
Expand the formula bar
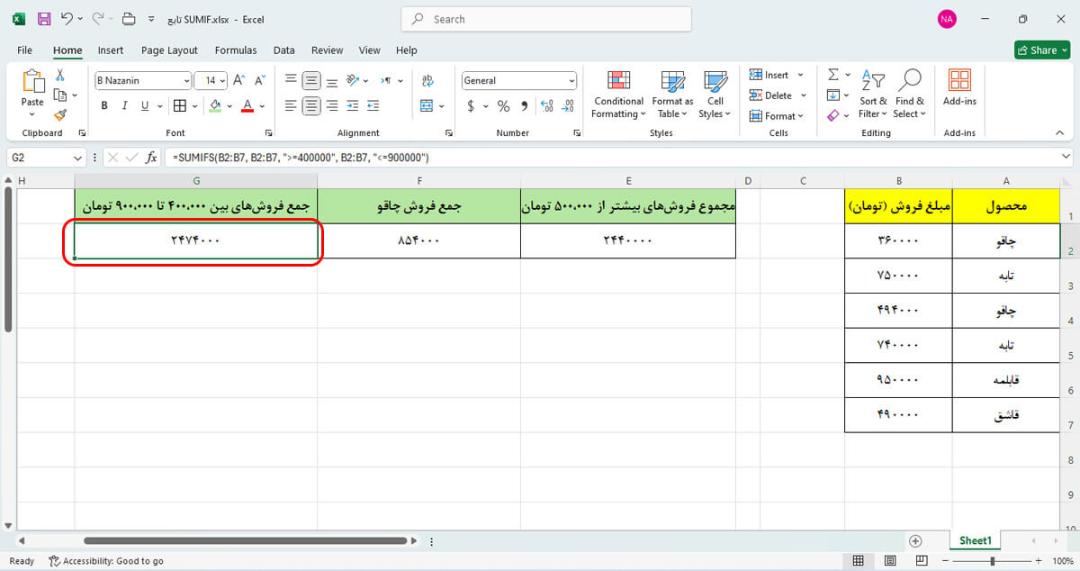1066,157
